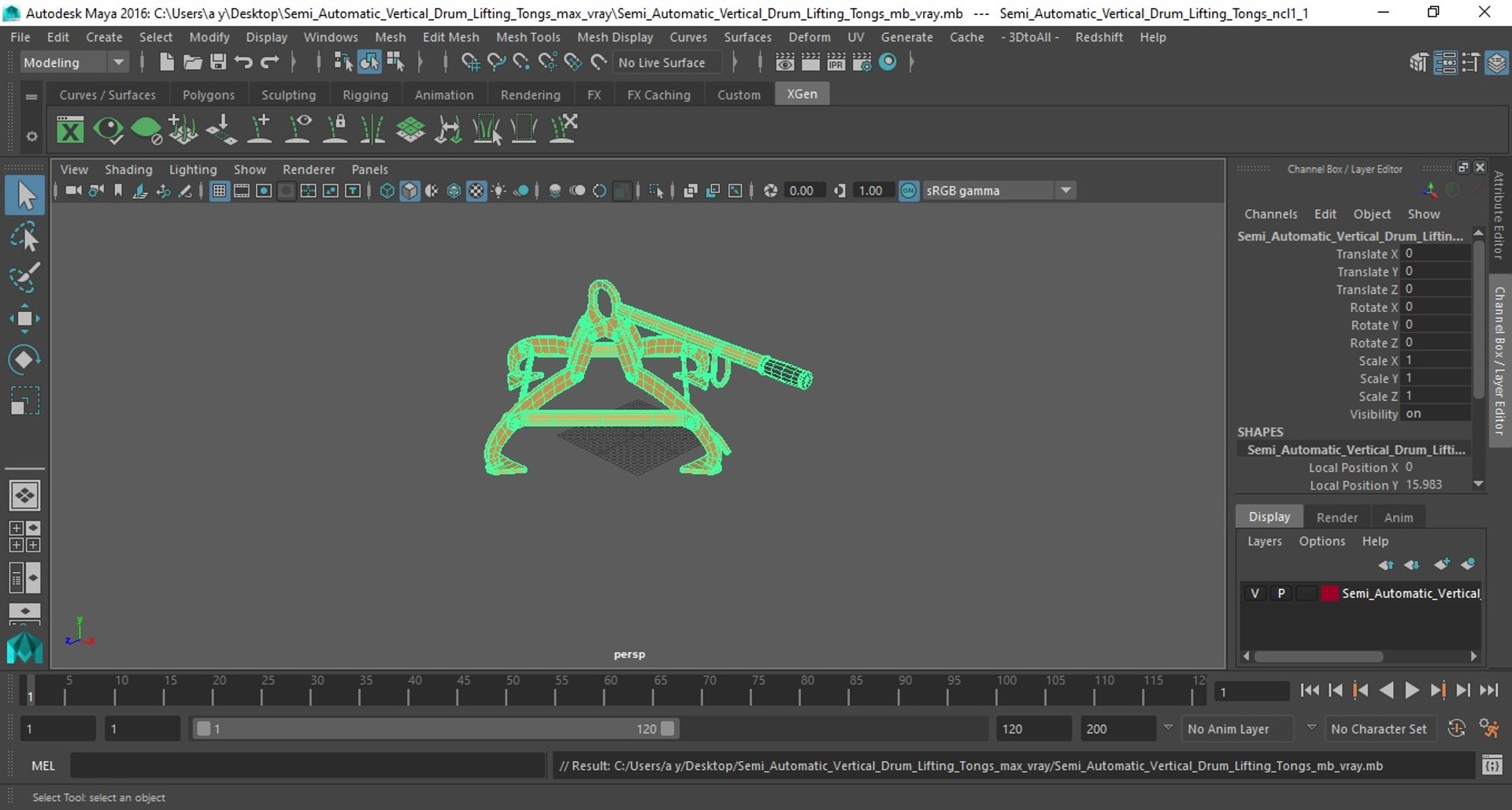Click the range slider end handle at 120
1512x810 pixels.
[668, 729]
